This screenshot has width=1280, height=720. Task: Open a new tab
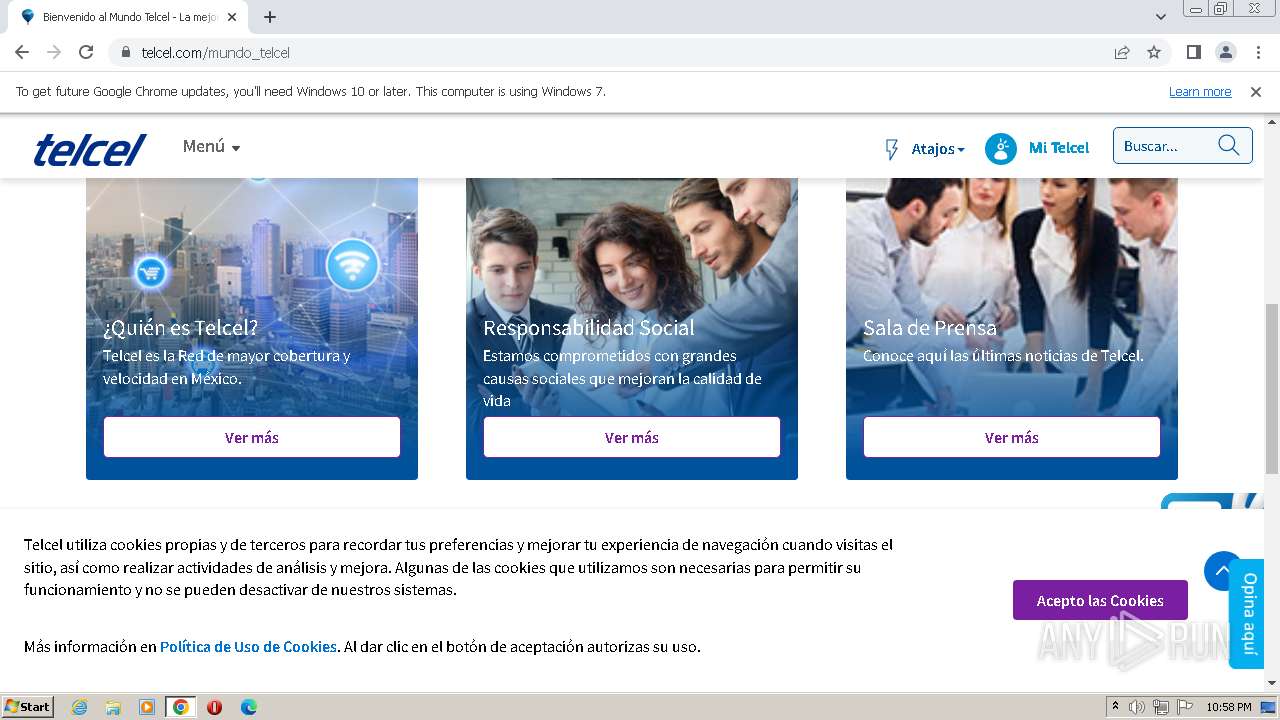pos(269,17)
